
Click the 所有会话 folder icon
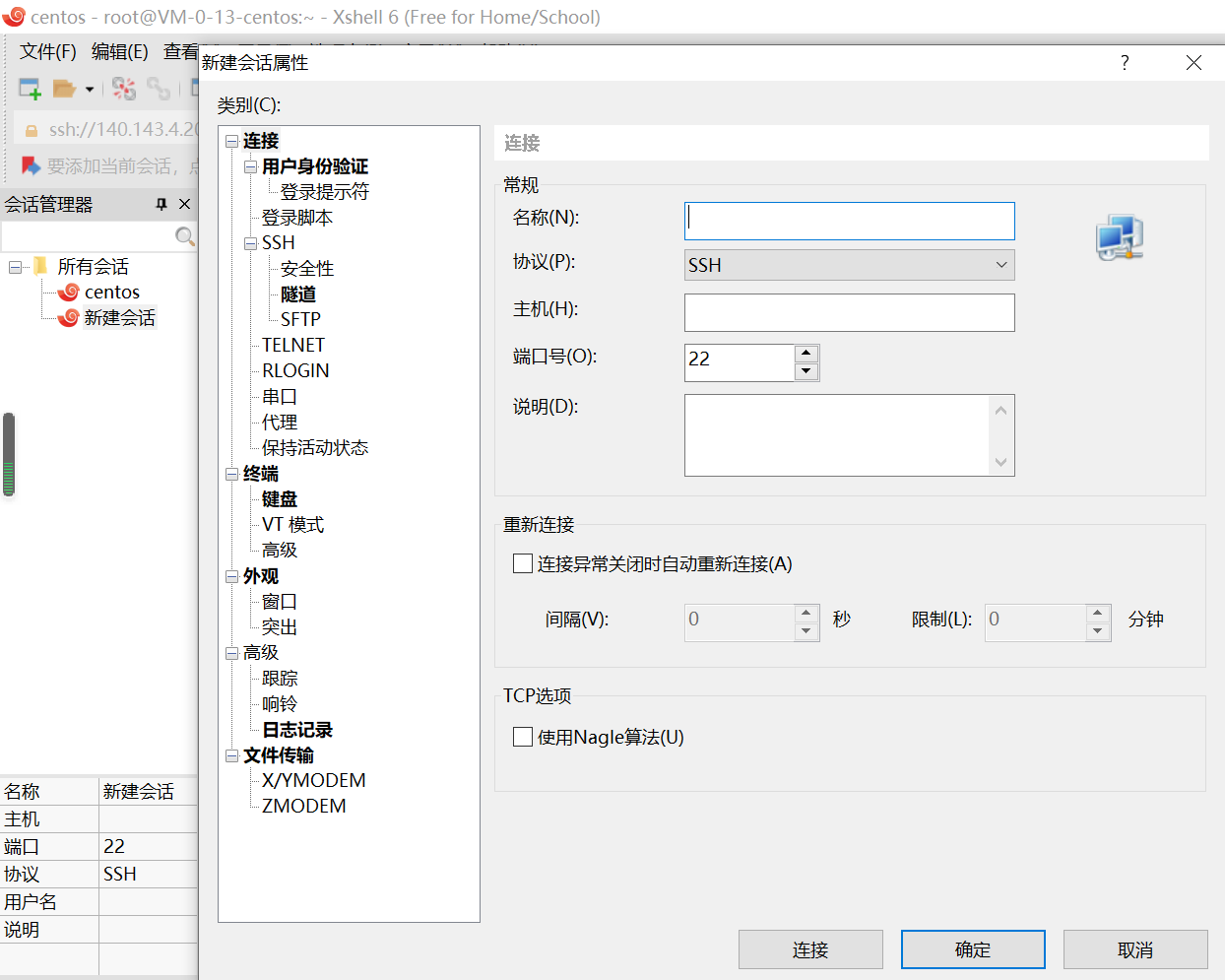[40, 266]
